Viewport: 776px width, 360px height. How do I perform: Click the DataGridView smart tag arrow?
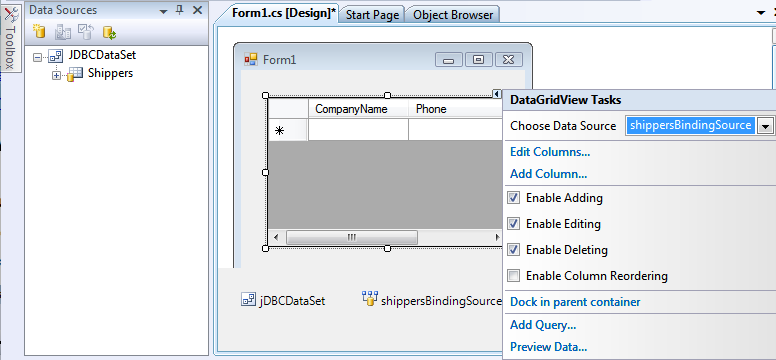point(496,94)
